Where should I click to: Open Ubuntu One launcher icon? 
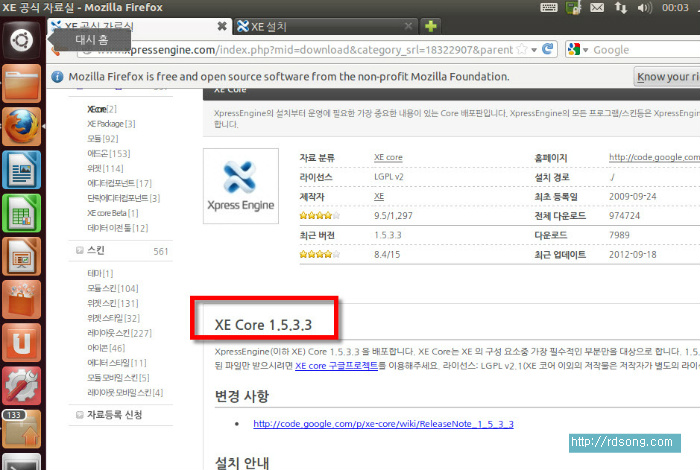coord(21,343)
